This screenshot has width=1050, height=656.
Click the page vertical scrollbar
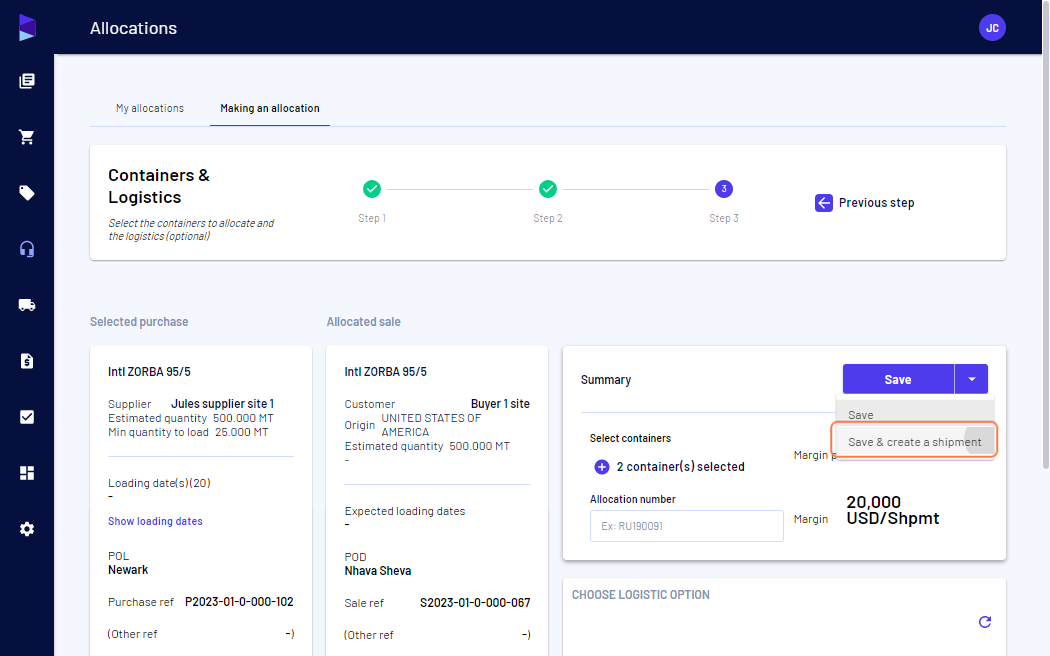[x=1045, y=234]
